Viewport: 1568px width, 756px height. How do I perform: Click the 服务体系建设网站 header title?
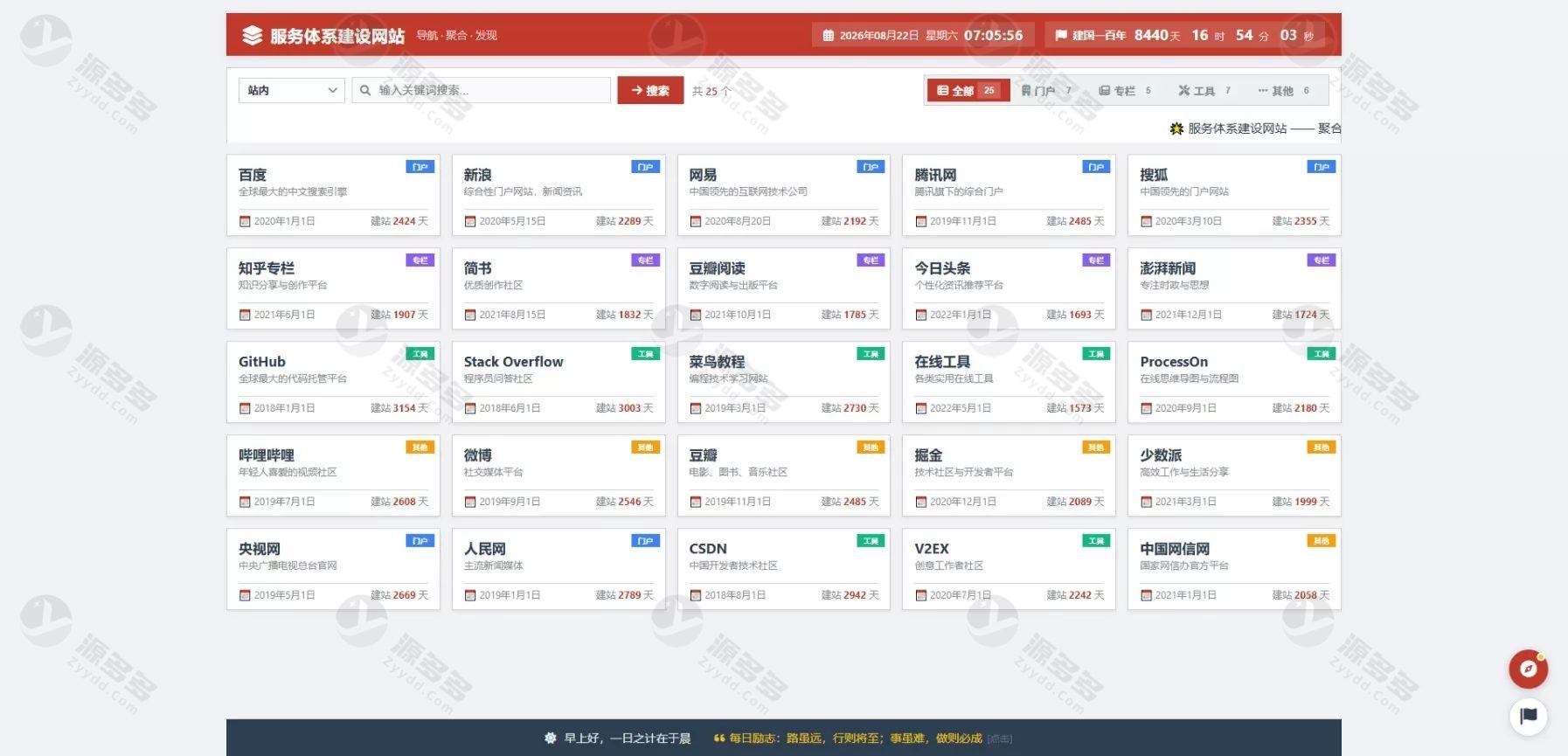click(337, 36)
